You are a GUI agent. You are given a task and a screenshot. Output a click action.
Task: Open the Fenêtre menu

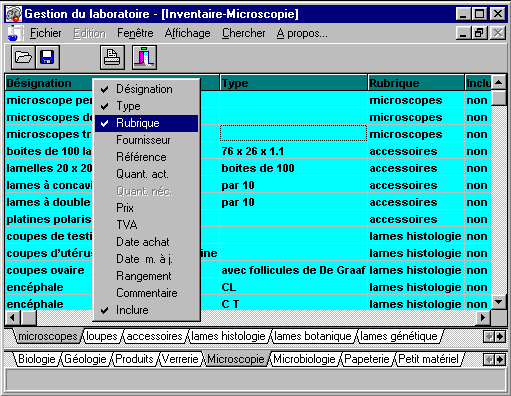pyautogui.click(x=135, y=33)
